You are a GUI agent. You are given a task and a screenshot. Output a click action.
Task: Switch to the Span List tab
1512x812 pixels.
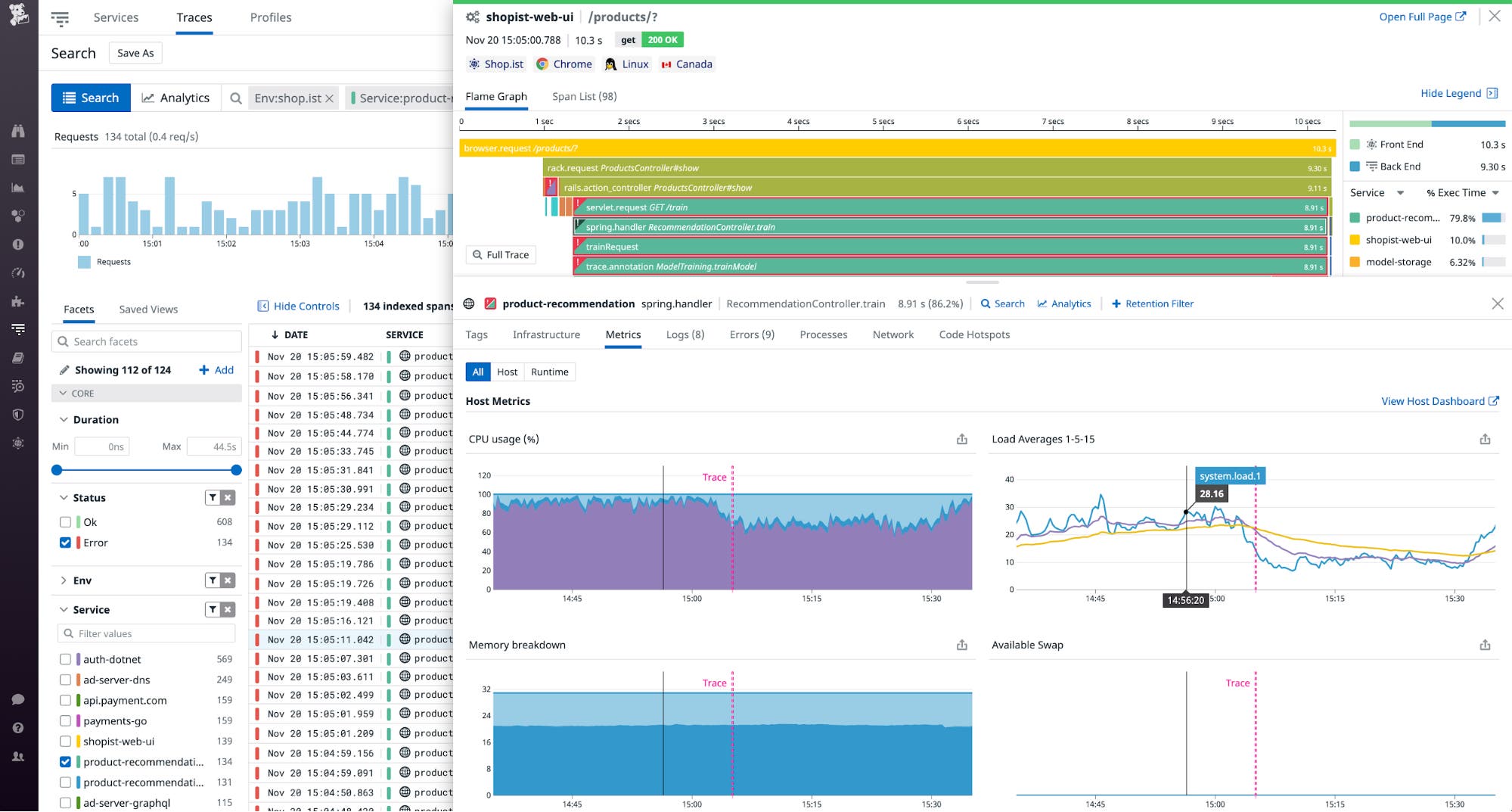(x=583, y=96)
